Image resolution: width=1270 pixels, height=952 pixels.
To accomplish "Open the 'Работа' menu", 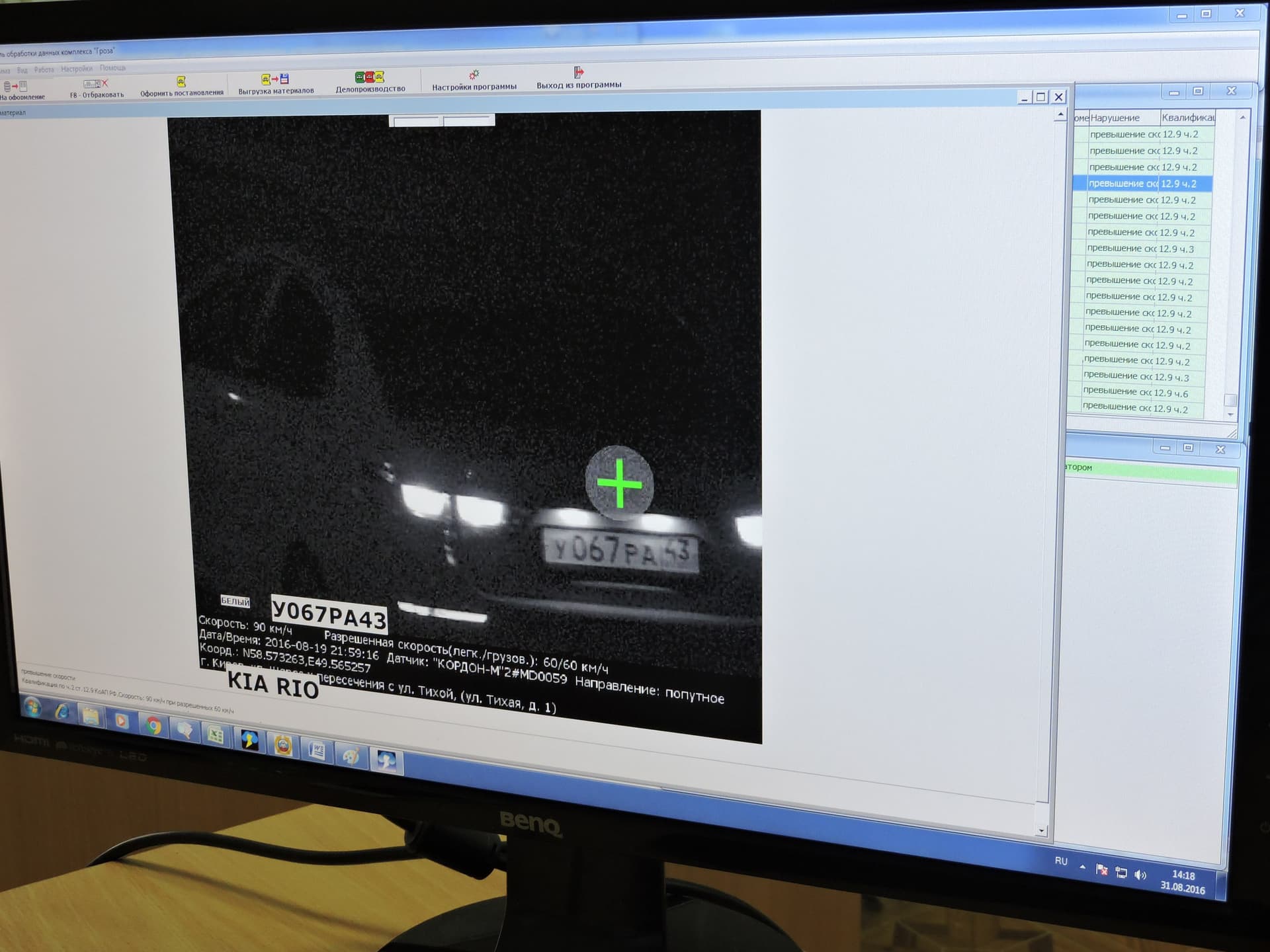I will coord(44,69).
